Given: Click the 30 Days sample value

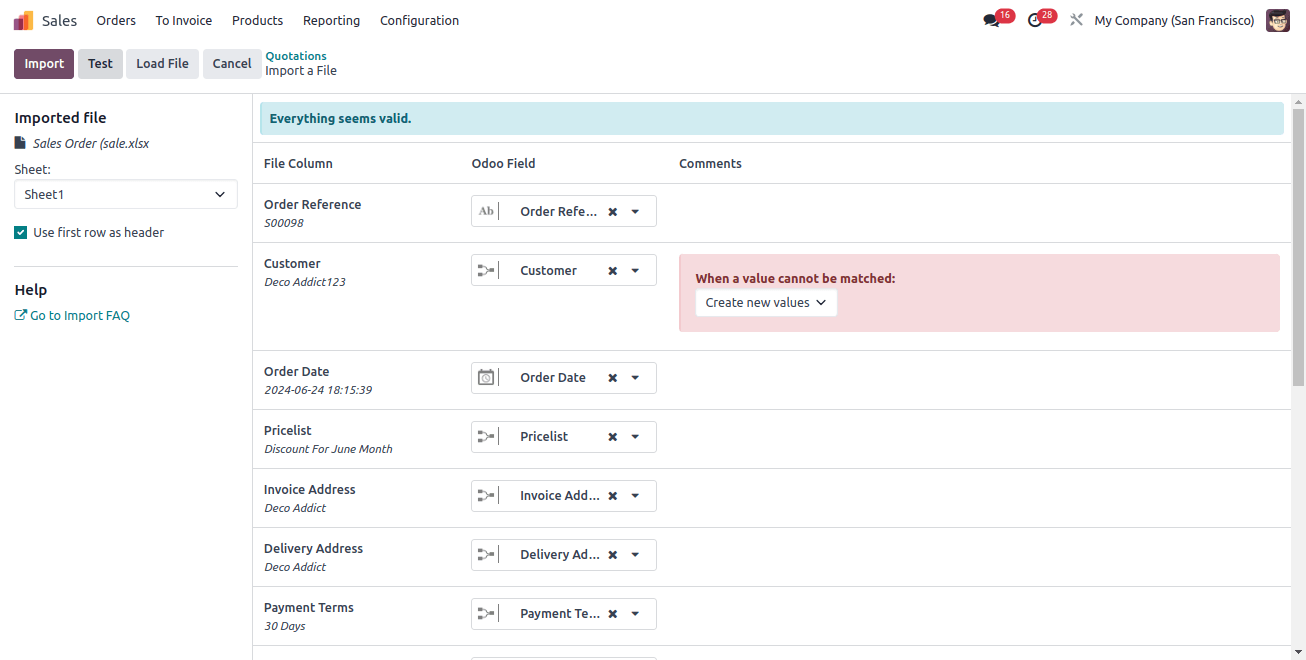Looking at the screenshot, I should [x=285, y=626].
